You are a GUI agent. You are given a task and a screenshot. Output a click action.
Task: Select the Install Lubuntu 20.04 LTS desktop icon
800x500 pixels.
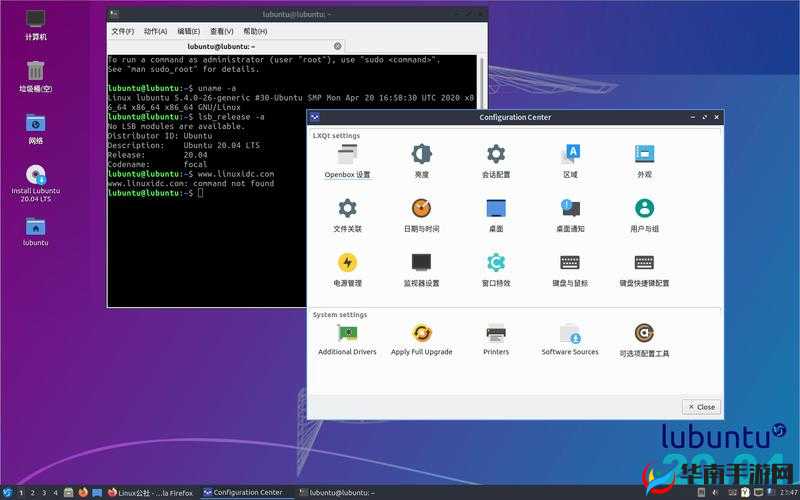click(x=36, y=184)
